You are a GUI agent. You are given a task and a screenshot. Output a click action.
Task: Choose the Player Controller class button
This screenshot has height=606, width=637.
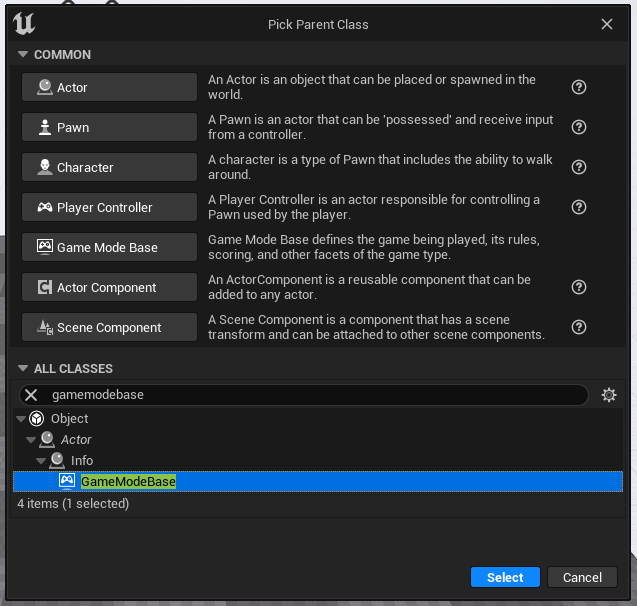coord(109,208)
